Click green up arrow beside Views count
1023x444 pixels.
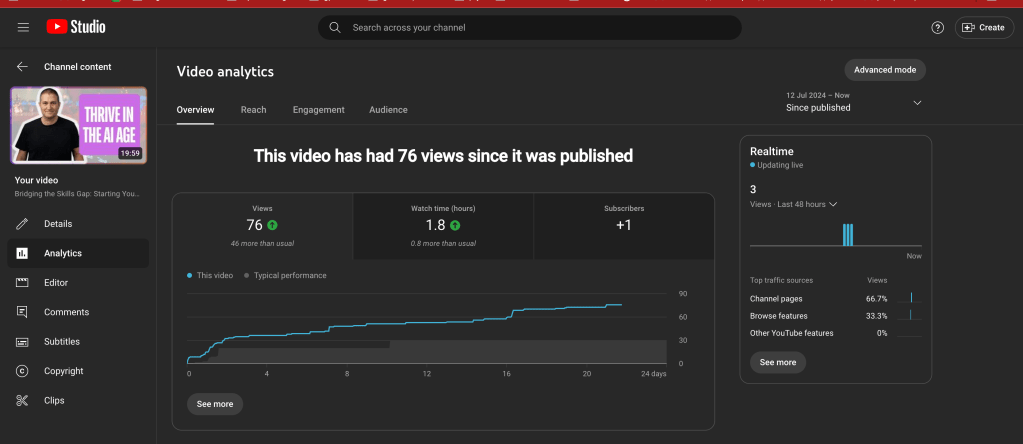tap(272, 226)
